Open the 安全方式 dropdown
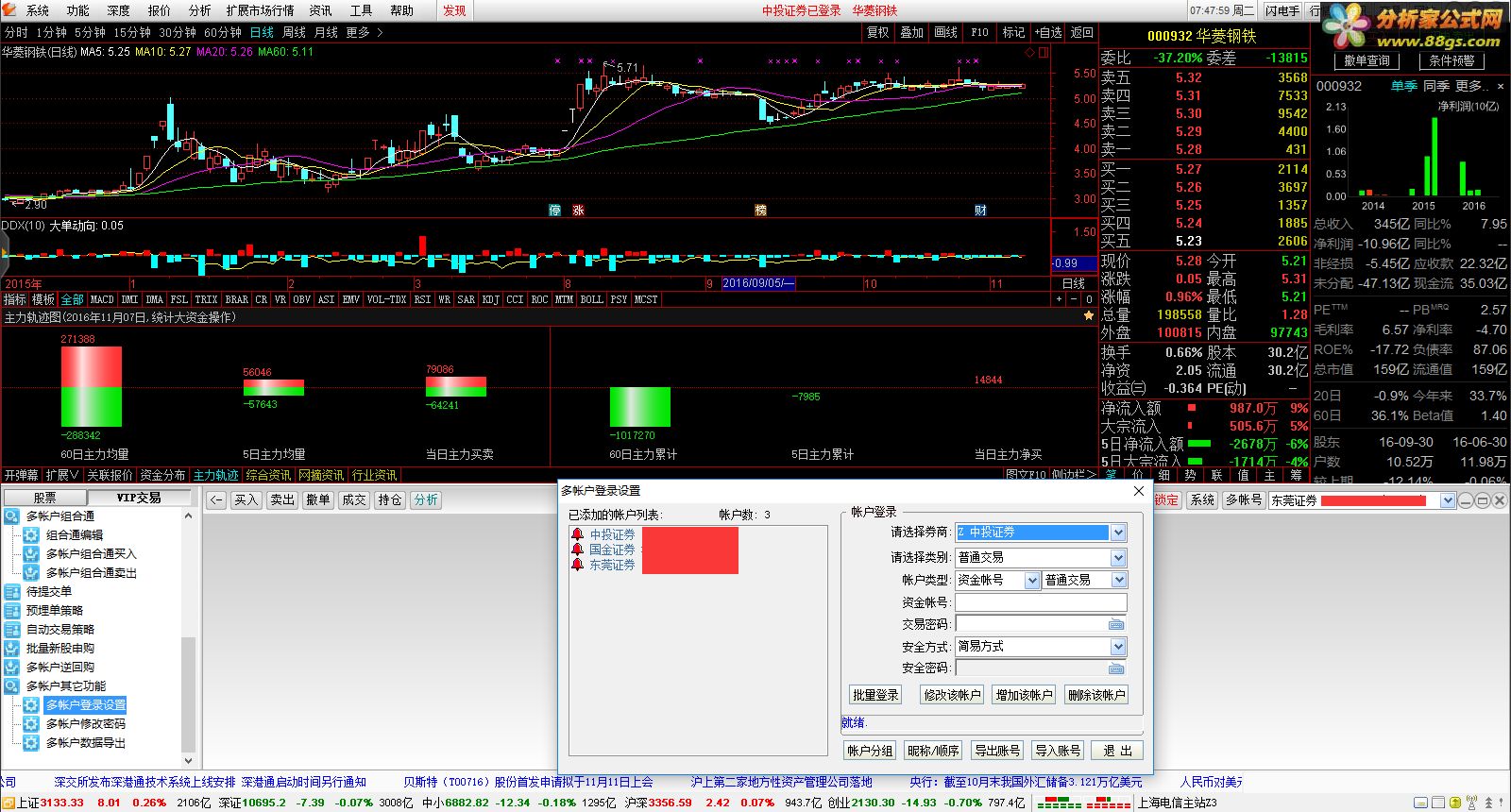1511x812 pixels. click(x=1118, y=647)
